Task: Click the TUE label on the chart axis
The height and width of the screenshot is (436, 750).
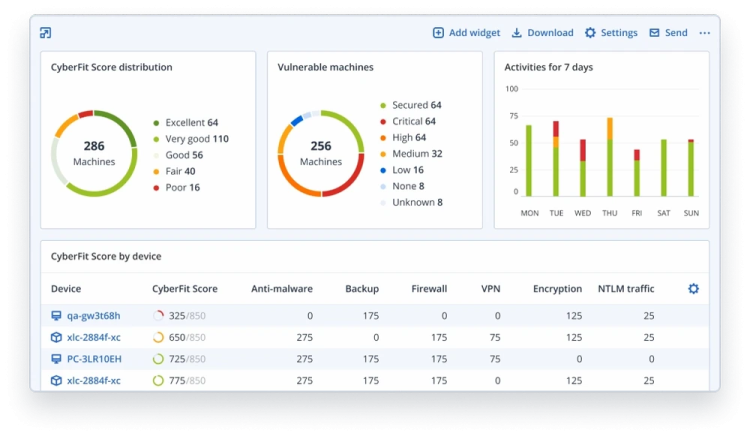Action: point(556,213)
